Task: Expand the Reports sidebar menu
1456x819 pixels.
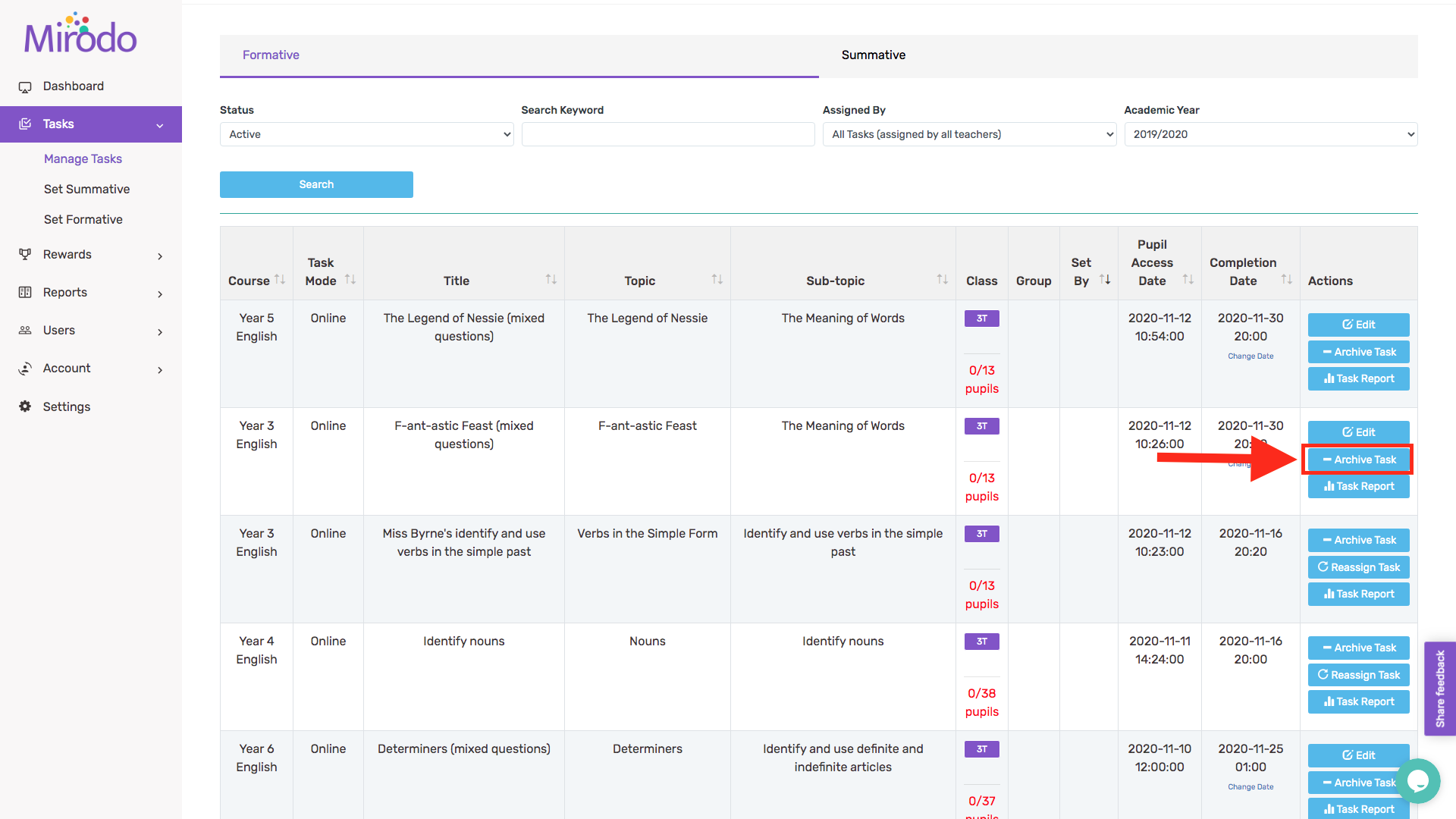Action: [x=91, y=293]
